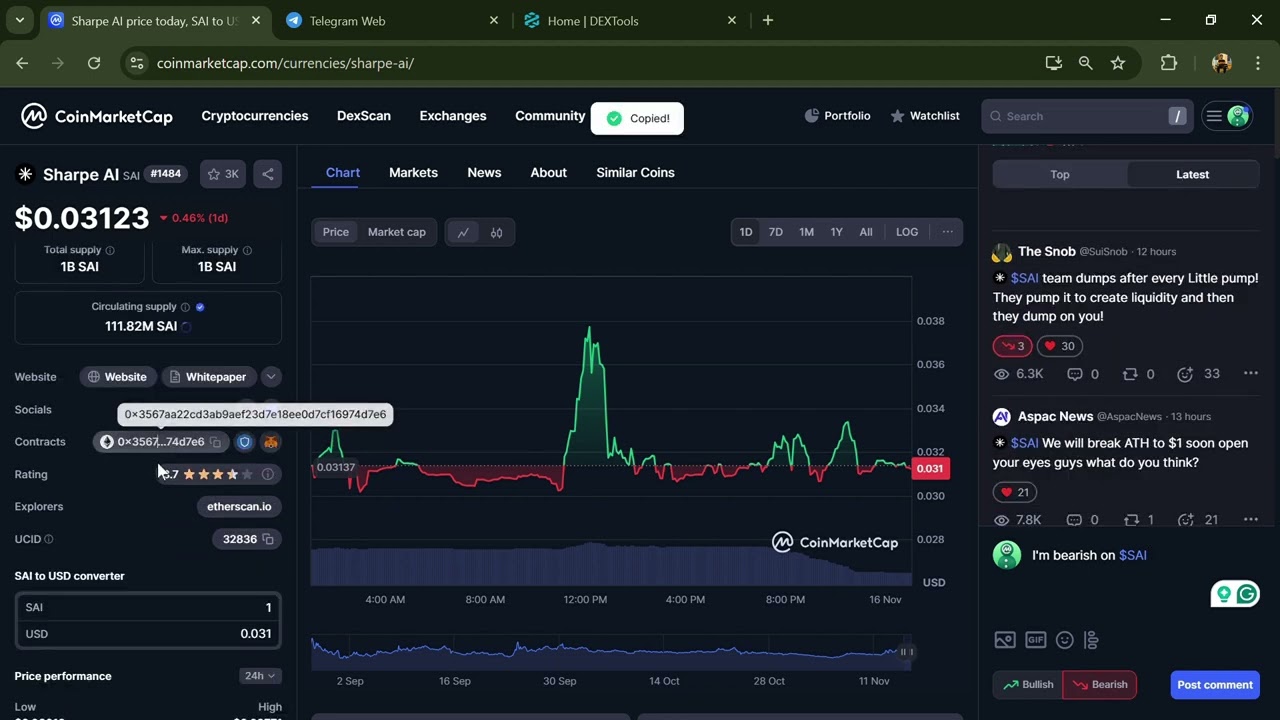Select 7D chart timeframe

776,232
